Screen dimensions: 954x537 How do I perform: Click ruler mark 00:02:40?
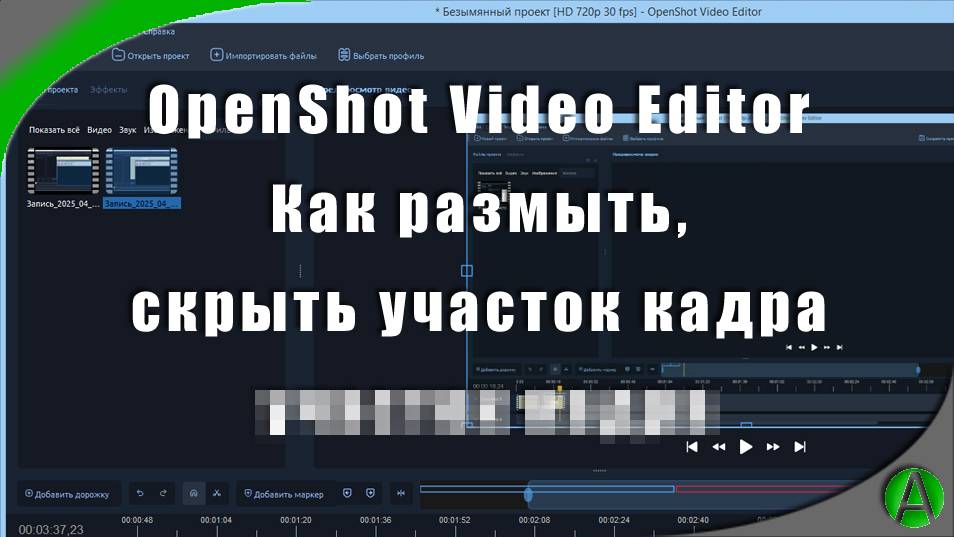pyautogui.click(x=693, y=521)
